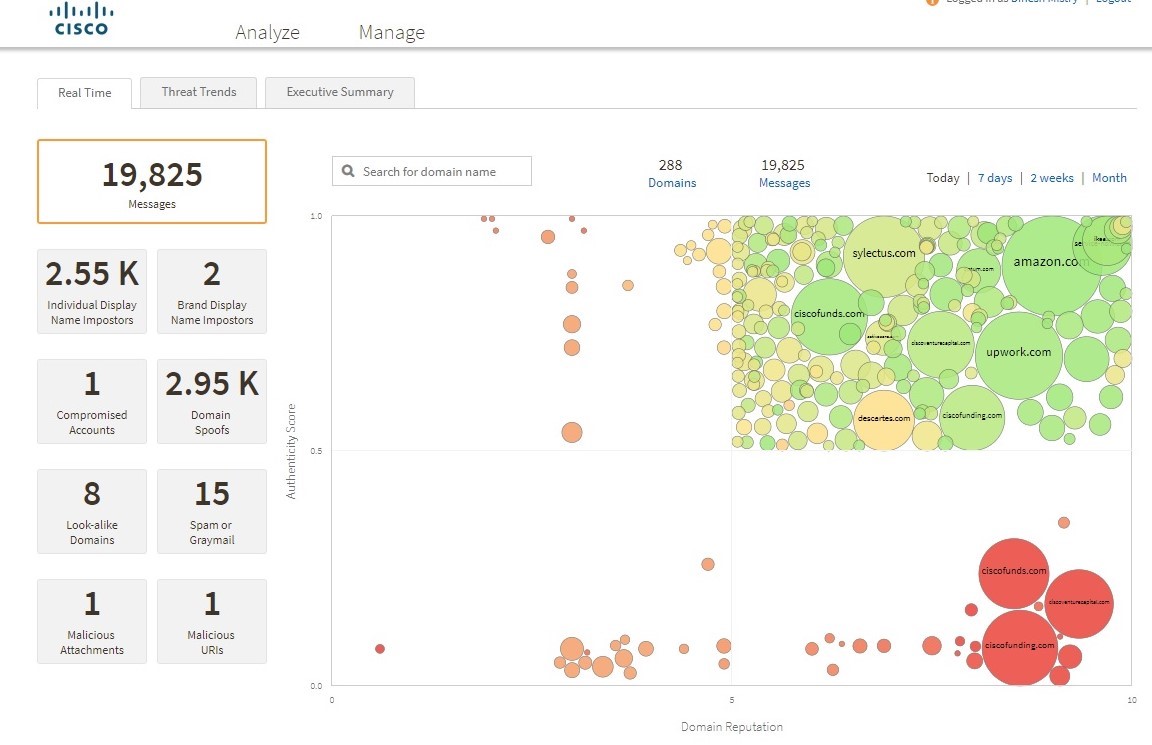1152x745 pixels.
Task: Click the red ciscofunding.com bubble
Action: pos(1019,645)
